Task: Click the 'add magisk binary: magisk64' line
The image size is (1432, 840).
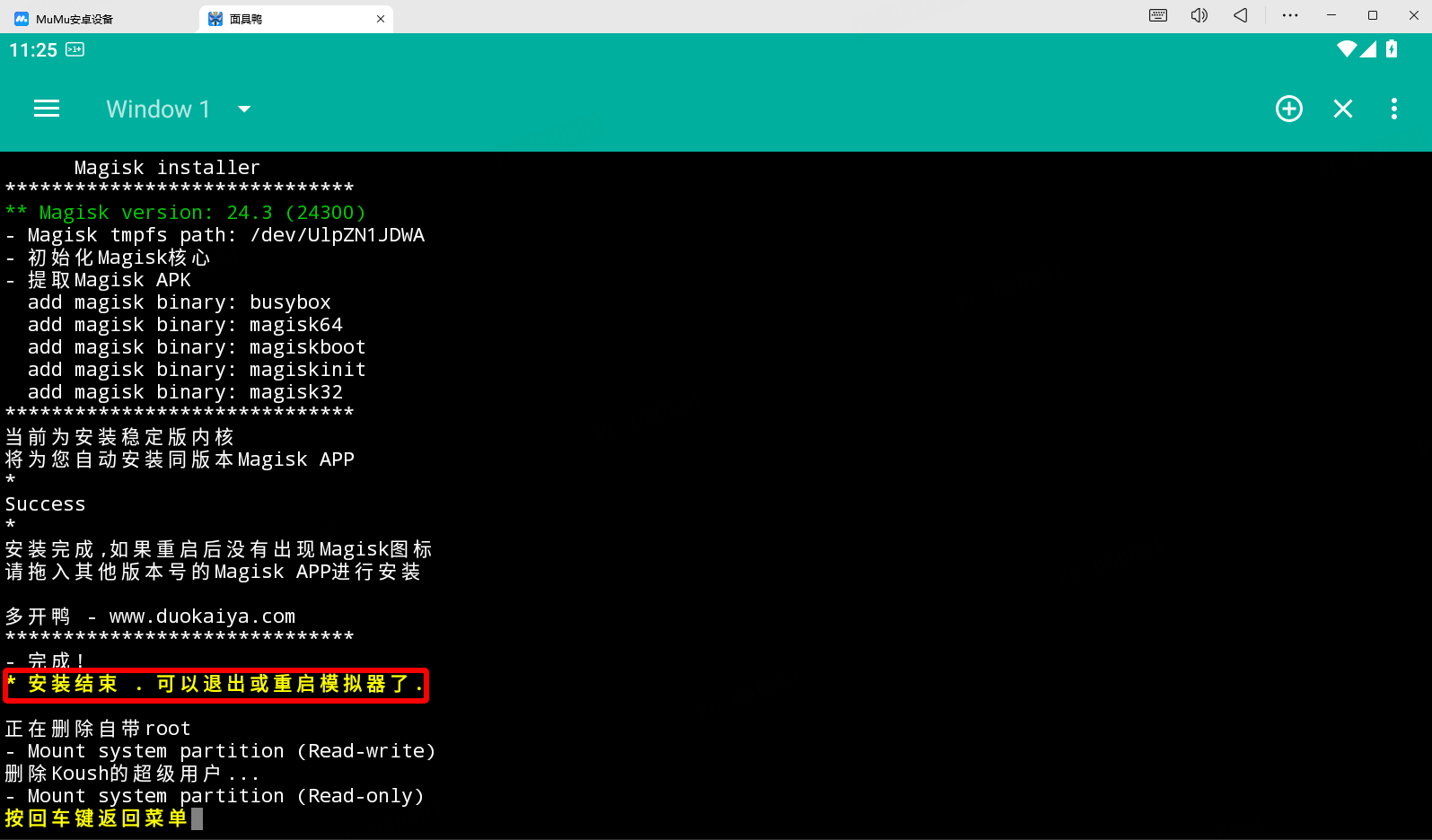Action: 185,325
